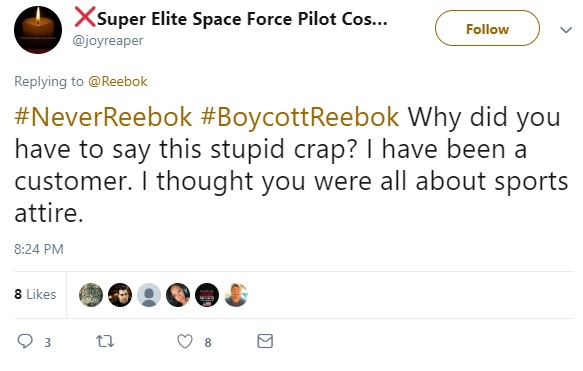Open the #BoycottReebok hashtag
Image resolution: width=583 pixels, height=371 pixels.
click(300, 117)
